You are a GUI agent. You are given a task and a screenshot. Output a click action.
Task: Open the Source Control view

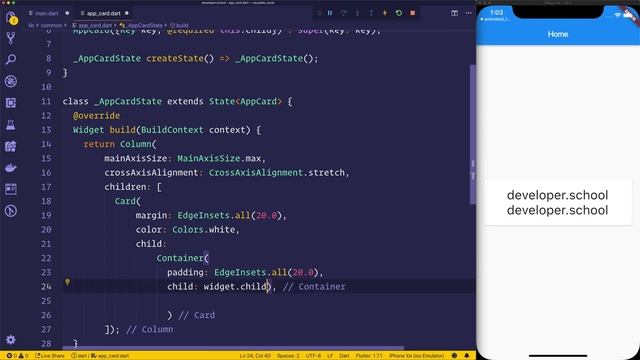[x=11, y=38]
